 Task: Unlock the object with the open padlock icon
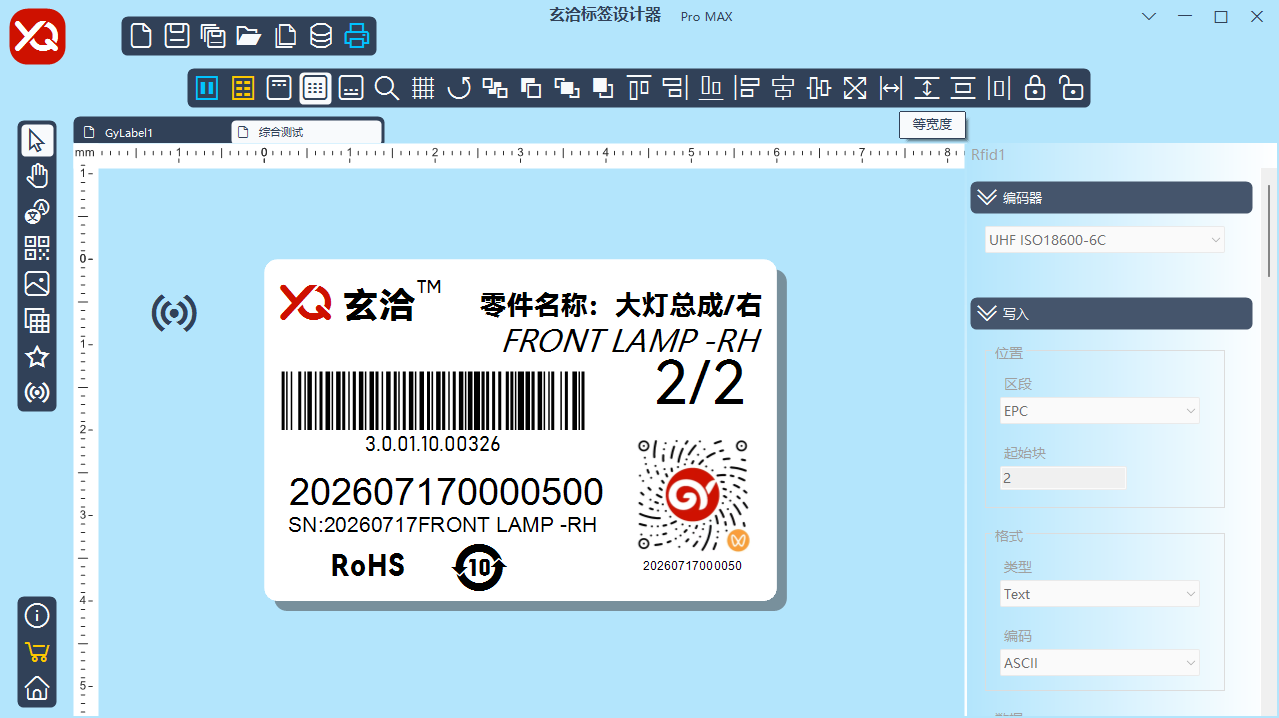[1071, 88]
